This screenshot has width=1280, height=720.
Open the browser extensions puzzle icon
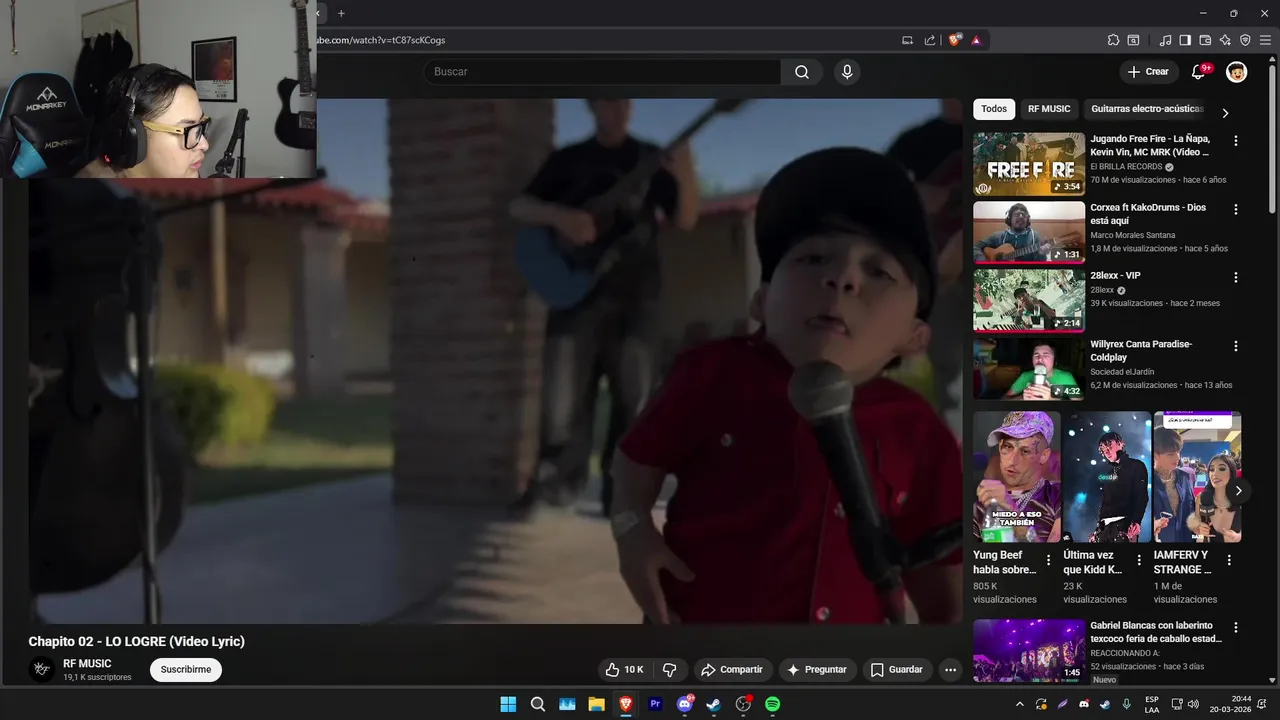point(1113,40)
